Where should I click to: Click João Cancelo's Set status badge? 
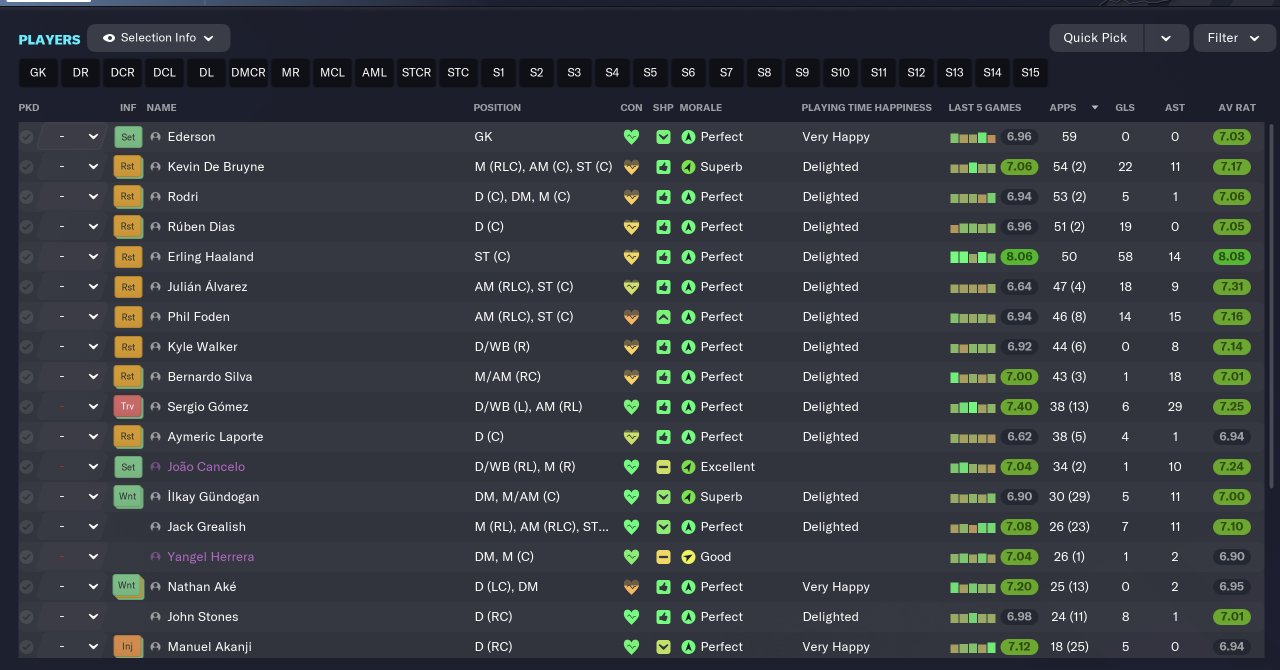(x=128, y=467)
